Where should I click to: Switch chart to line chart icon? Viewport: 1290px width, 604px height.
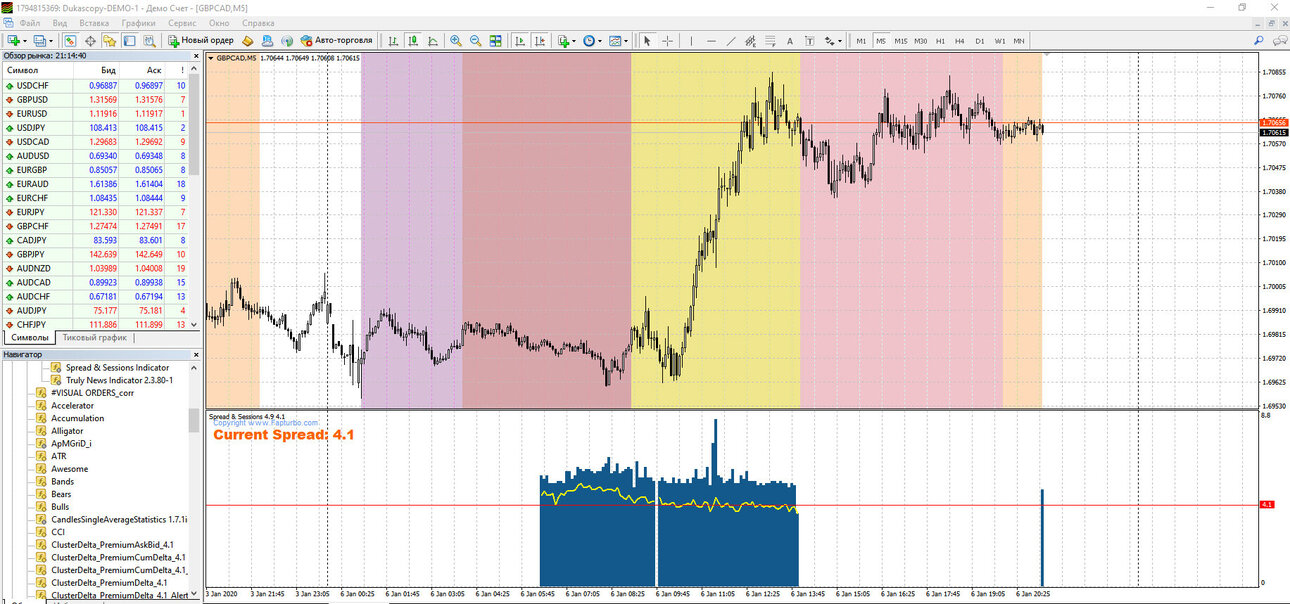coord(433,40)
